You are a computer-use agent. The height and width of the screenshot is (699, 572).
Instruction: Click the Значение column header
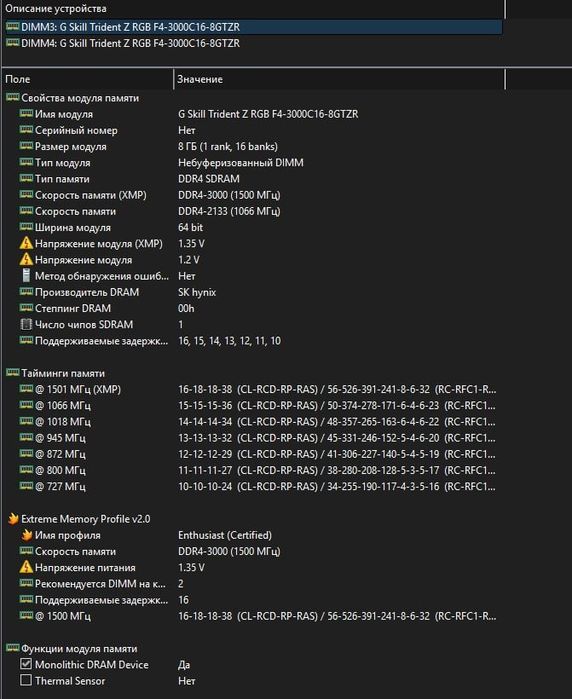pos(339,79)
